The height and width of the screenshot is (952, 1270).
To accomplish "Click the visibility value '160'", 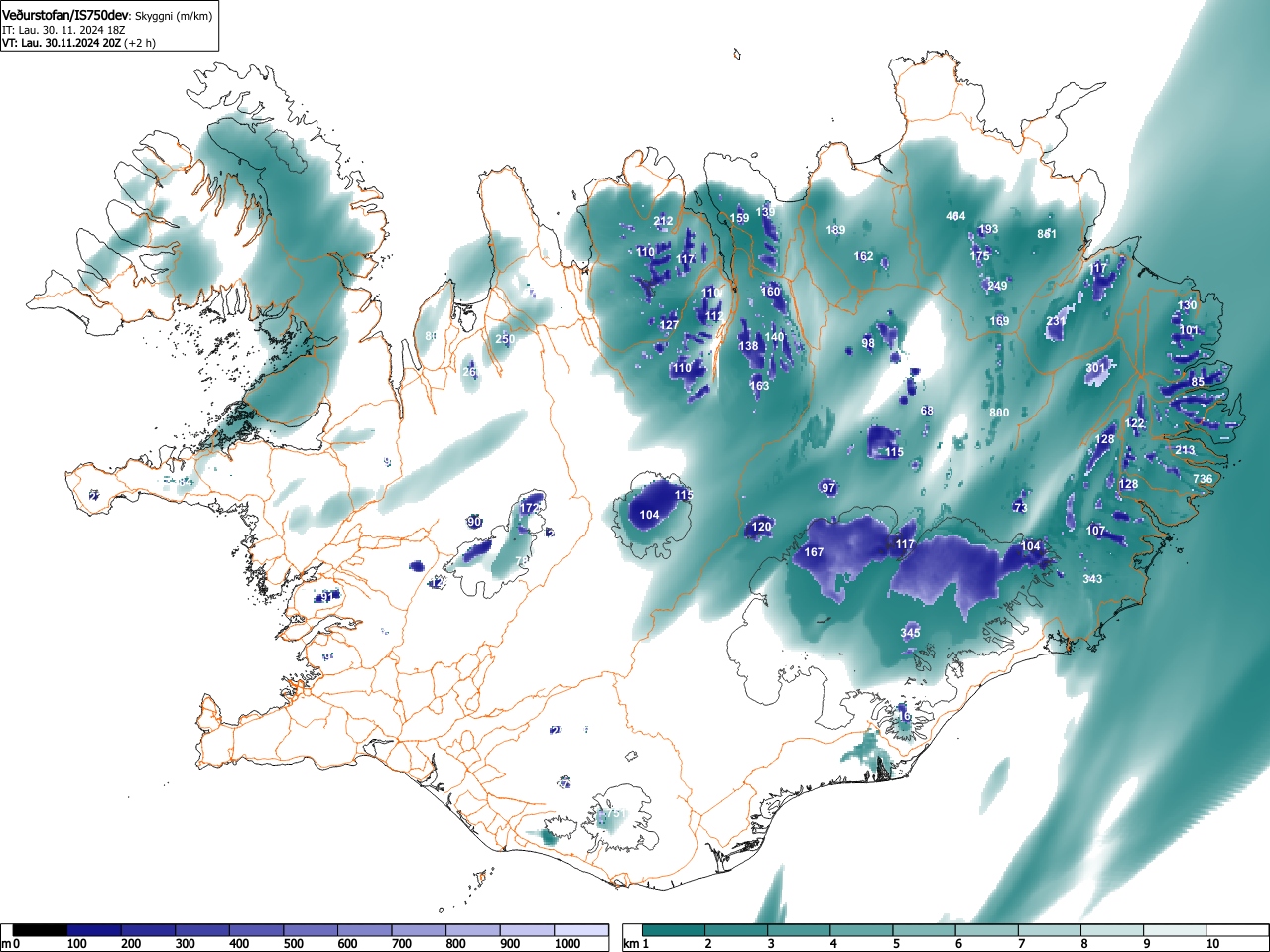I will click(771, 292).
